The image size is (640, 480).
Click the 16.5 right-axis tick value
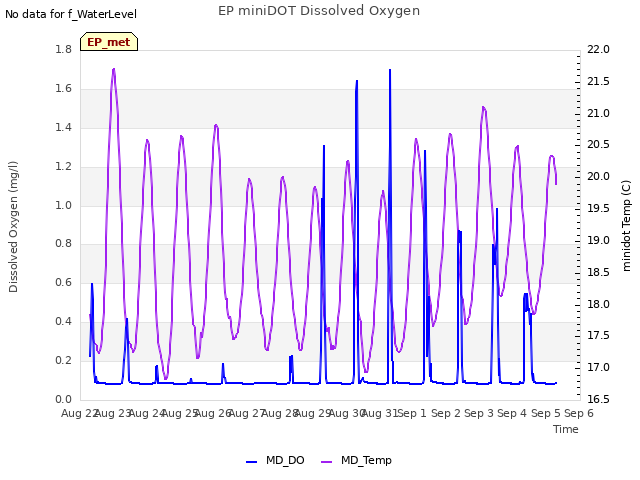tap(598, 400)
